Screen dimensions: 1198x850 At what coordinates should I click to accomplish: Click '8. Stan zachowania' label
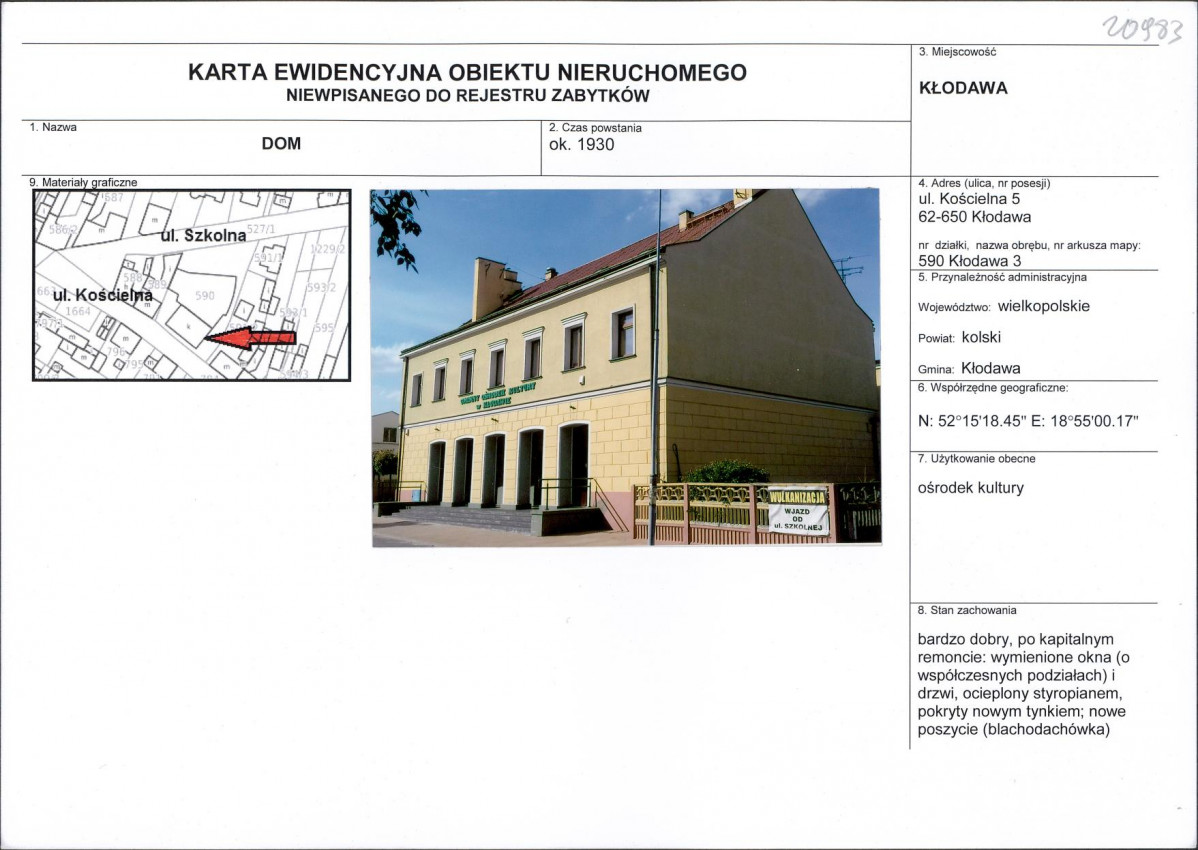967,610
